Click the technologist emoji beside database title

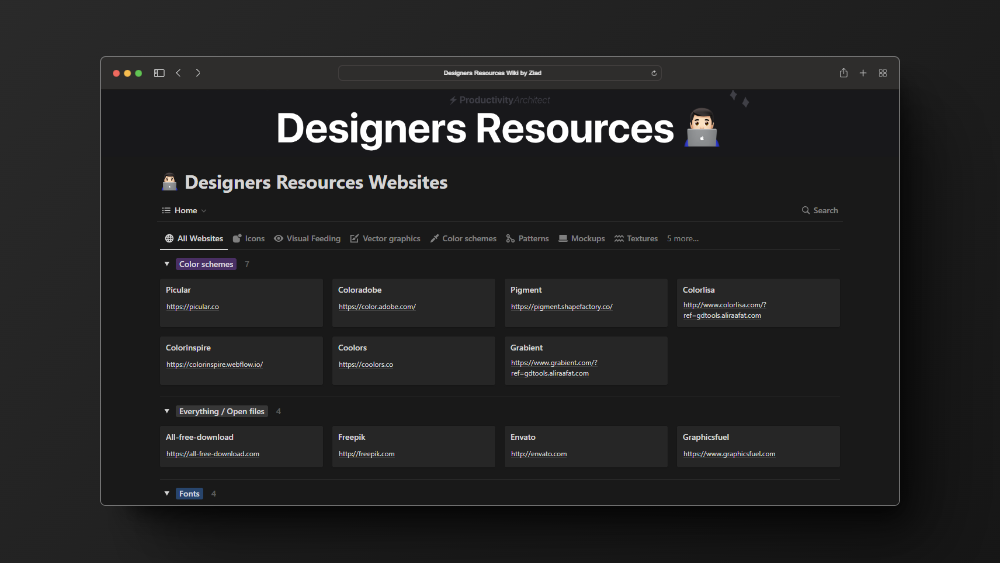pyautogui.click(x=169, y=182)
